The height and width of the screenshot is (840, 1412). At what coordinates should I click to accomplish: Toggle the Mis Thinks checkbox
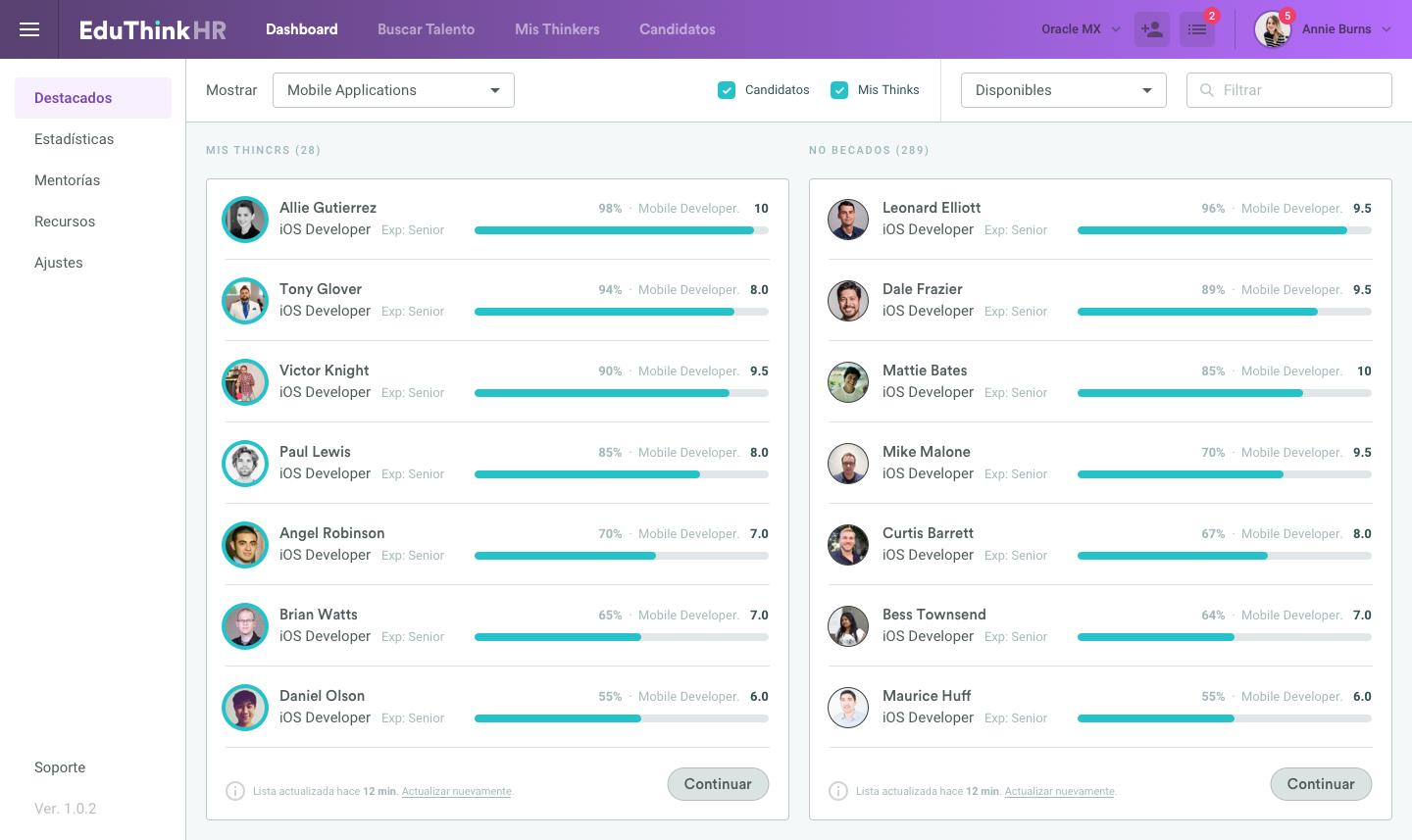pyautogui.click(x=839, y=90)
